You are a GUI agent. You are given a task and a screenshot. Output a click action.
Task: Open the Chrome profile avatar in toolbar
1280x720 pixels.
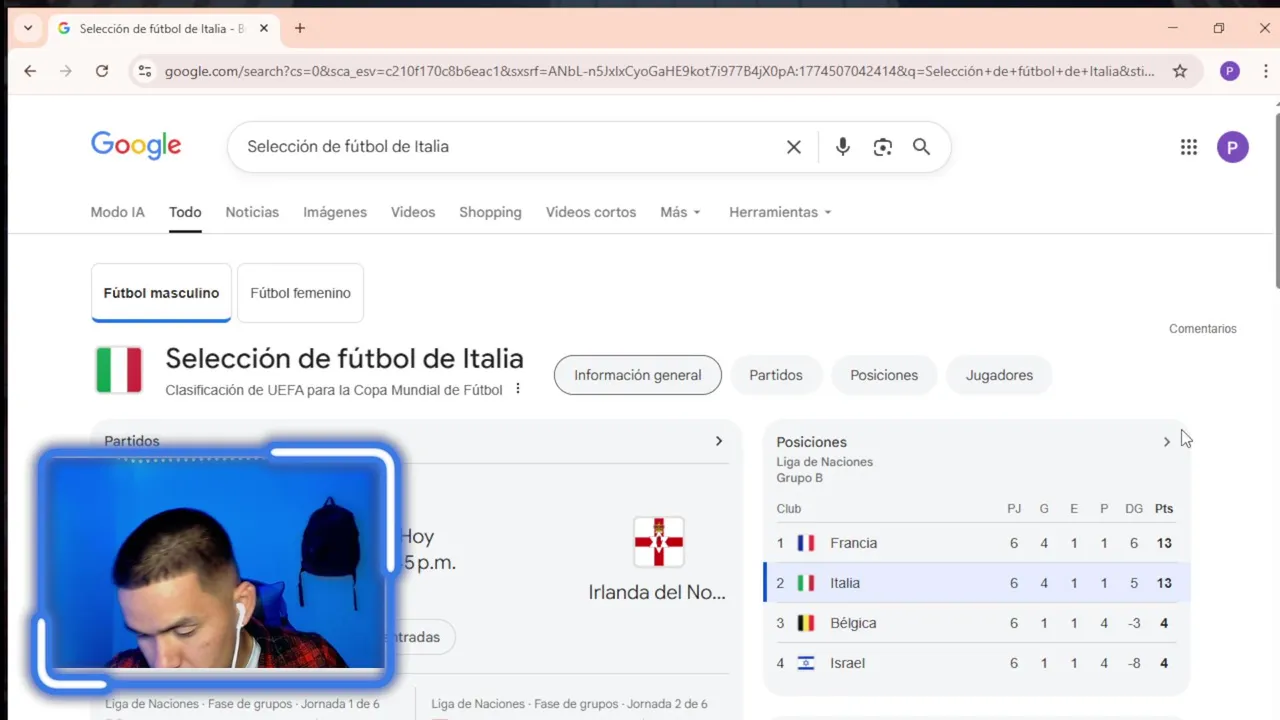(x=1230, y=71)
